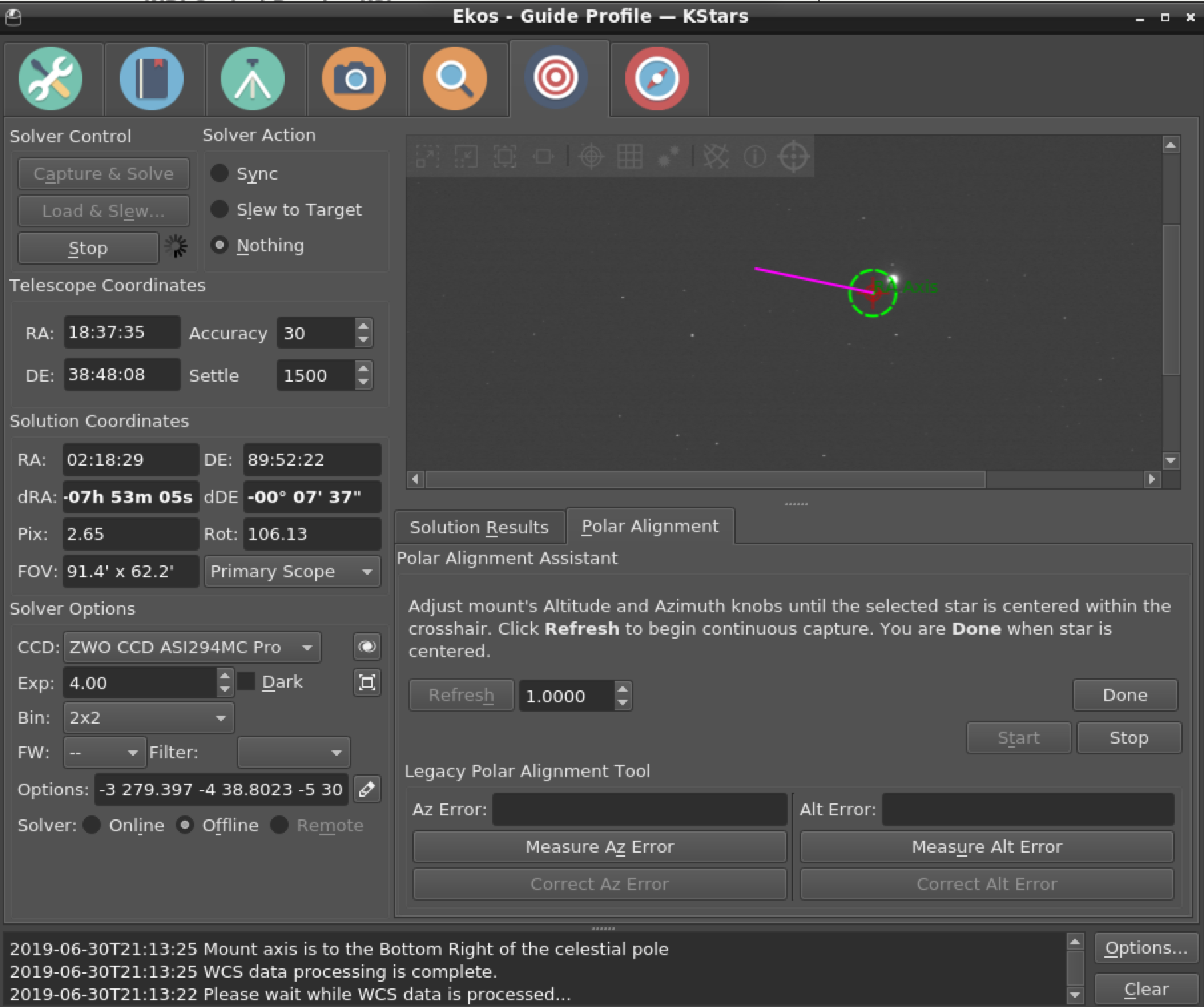Viewport: 1204px width, 1007px height.
Task: Switch to Polar Alignment tab
Action: click(x=650, y=526)
